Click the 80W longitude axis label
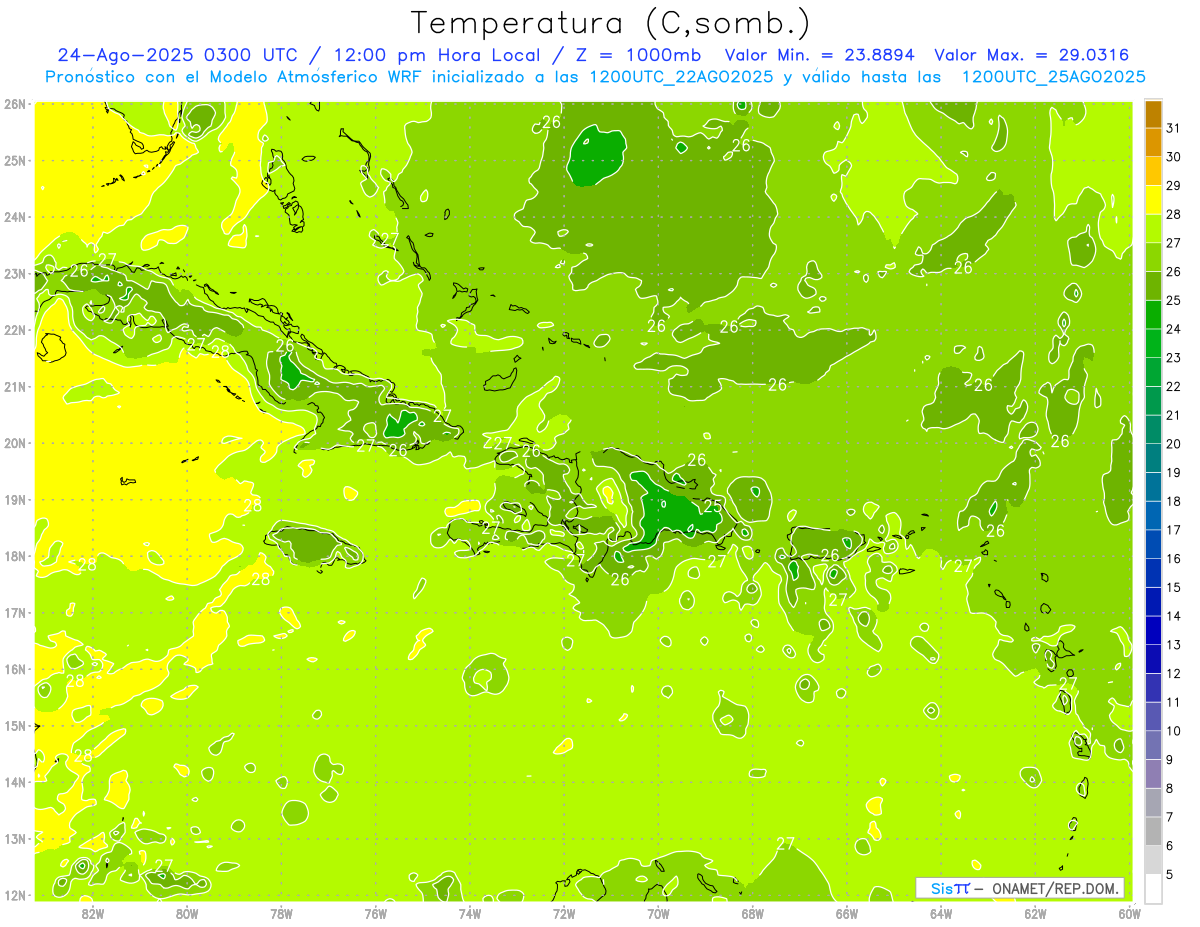Viewport: 1200px width, 927px height. [x=187, y=913]
